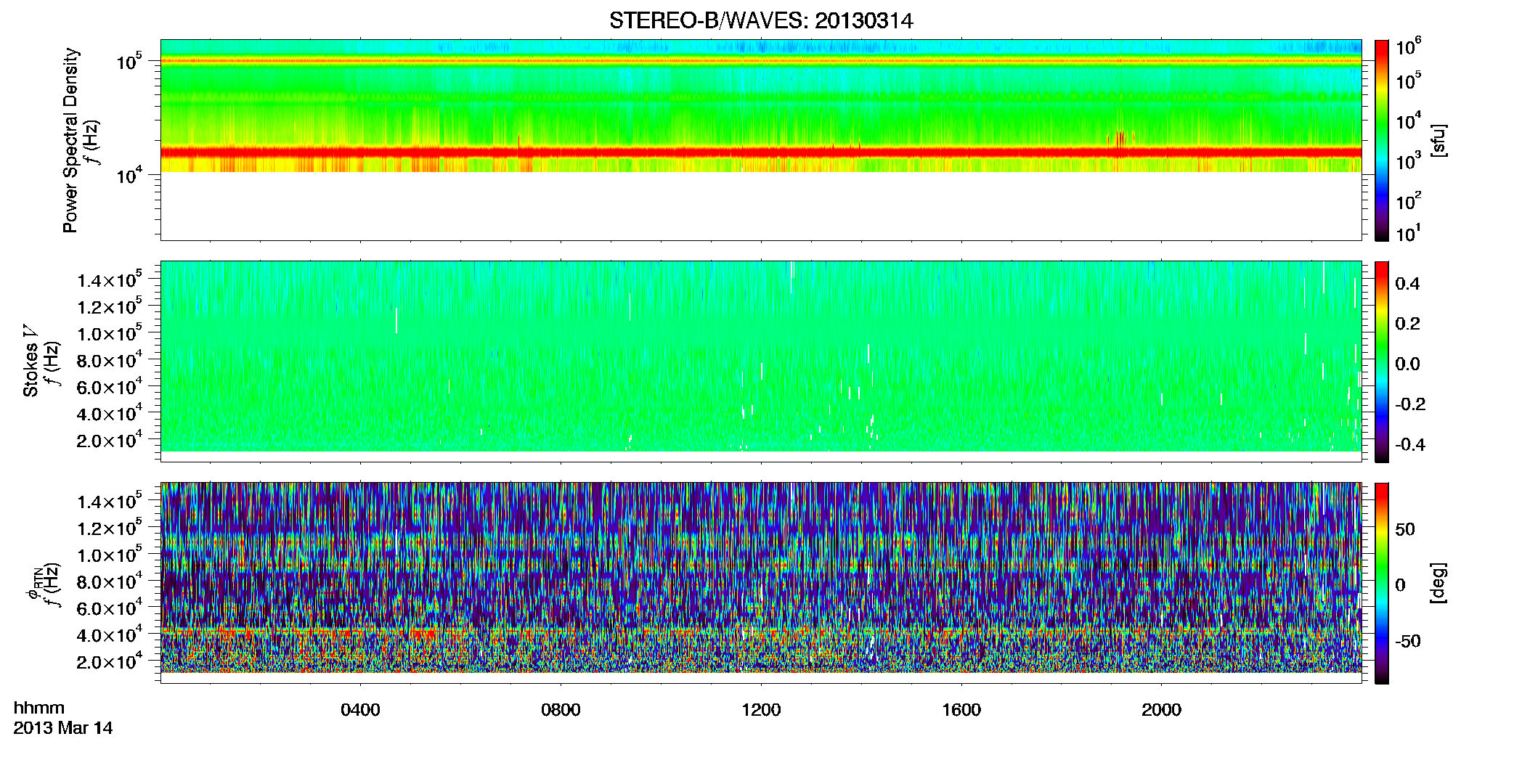Viewport: 1522px width, 784px height.
Task: Click the [deg] units label
Action: (1438, 583)
